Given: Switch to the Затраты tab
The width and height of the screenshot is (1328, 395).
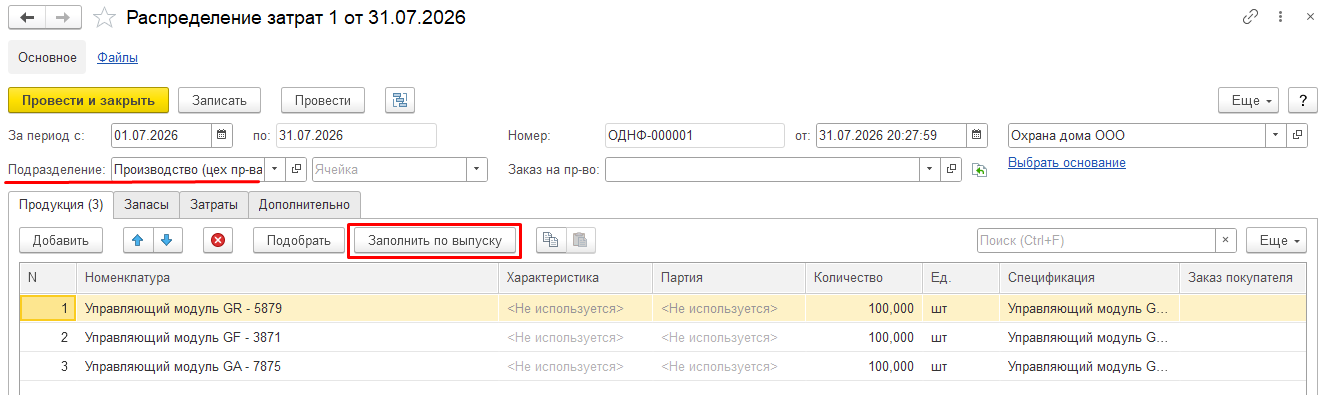Looking at the screenshot, I should tap(215, 205).
